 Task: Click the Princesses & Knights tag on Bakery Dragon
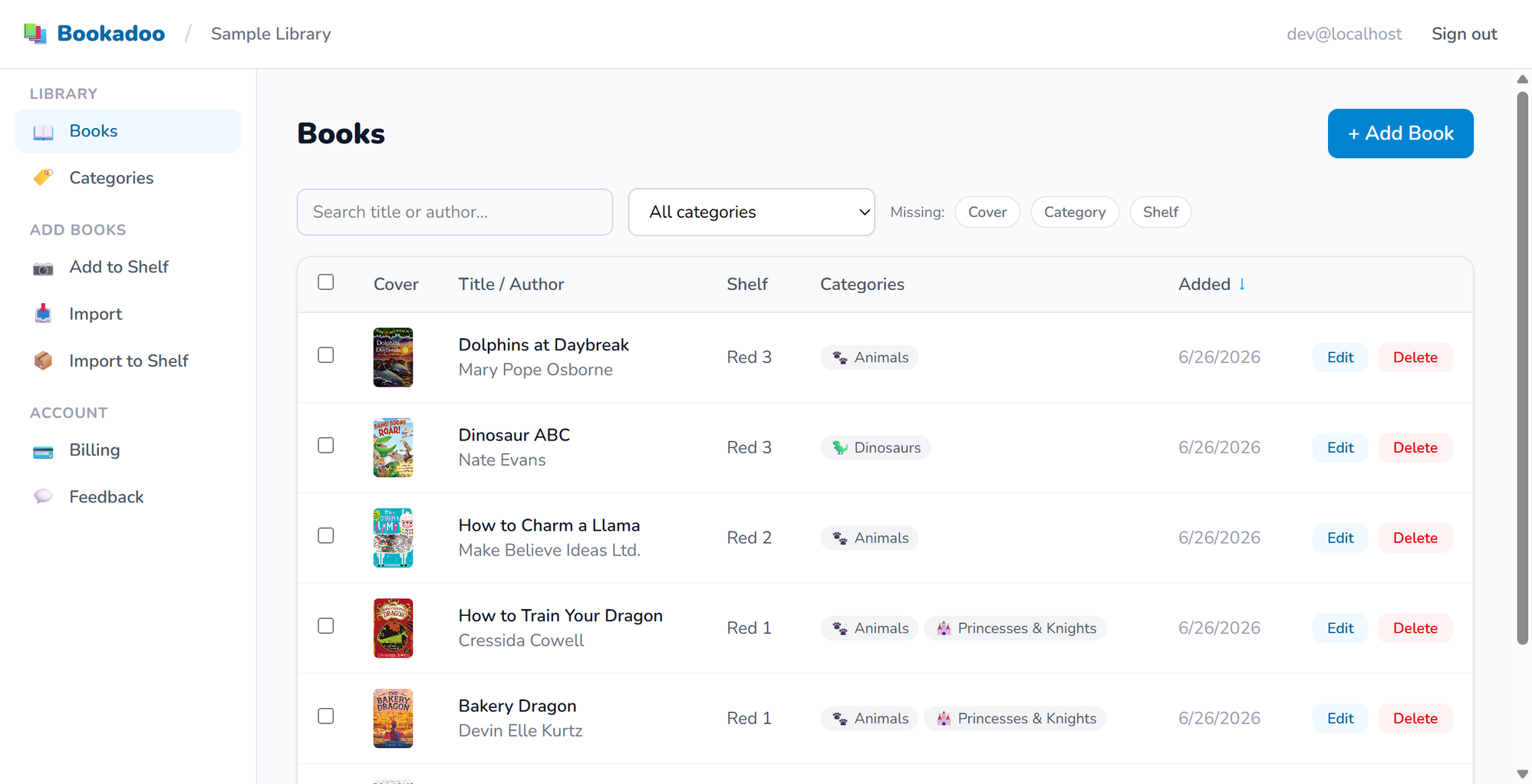pos(1015,719)
